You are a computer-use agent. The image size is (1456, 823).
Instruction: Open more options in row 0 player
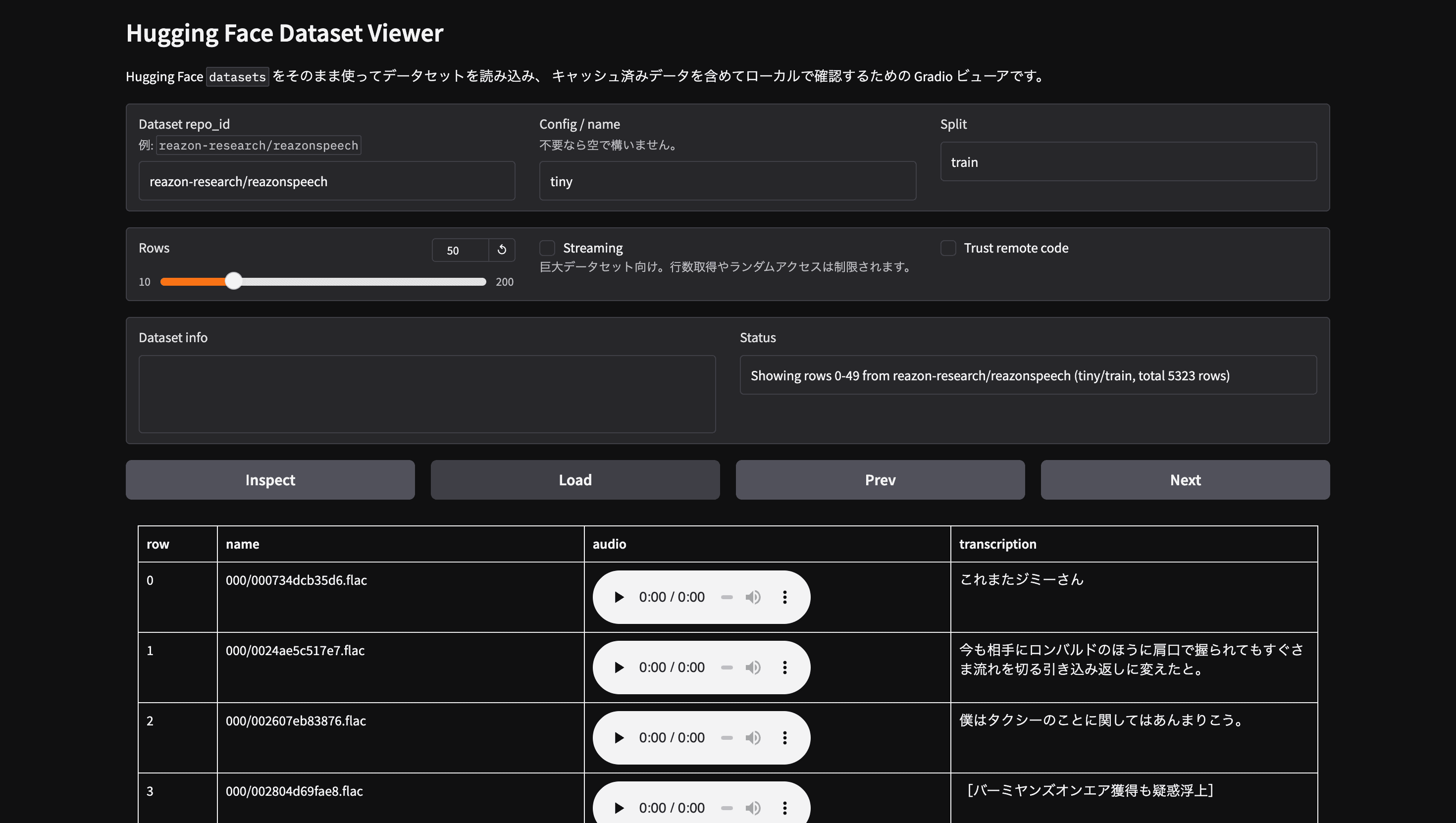[784, 597]
